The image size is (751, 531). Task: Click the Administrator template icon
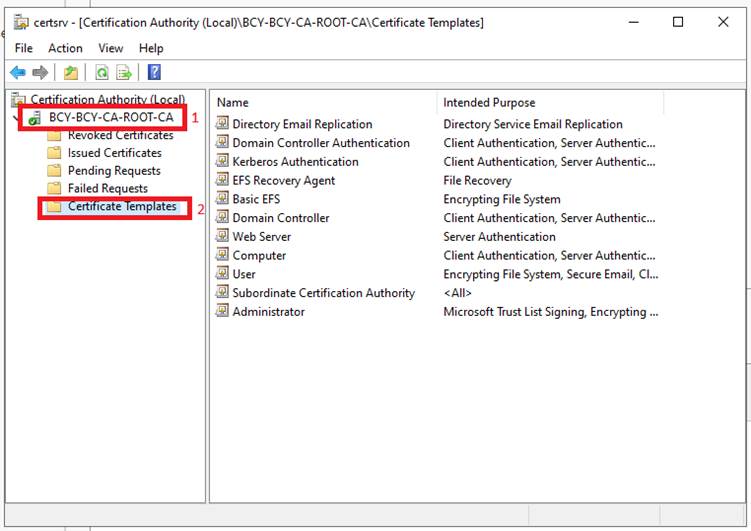click(x=222, y=311)
